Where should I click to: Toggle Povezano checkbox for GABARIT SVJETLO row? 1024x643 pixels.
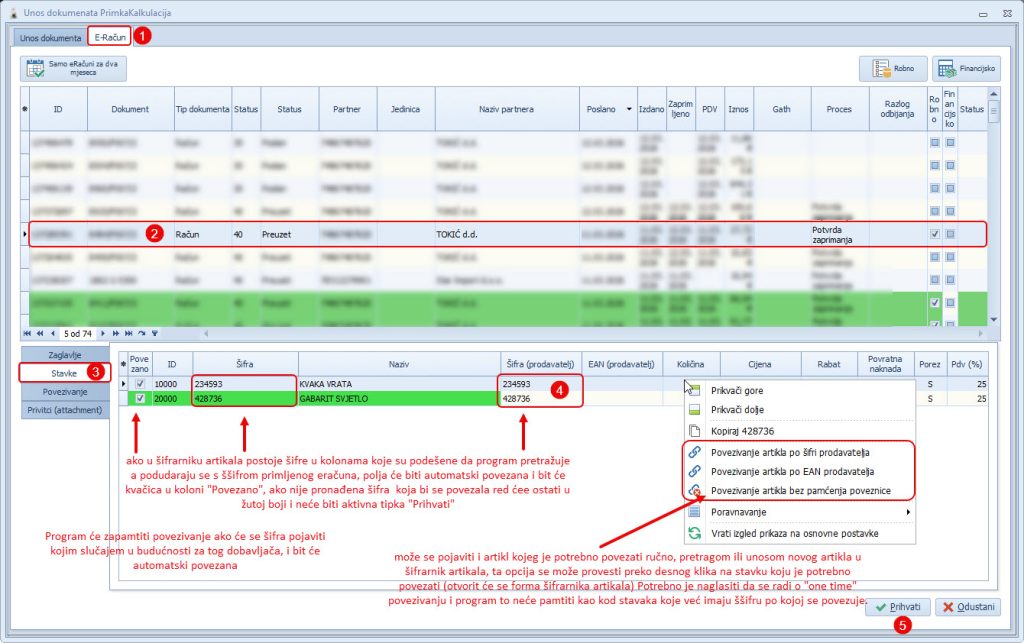(x=139, y=398)
